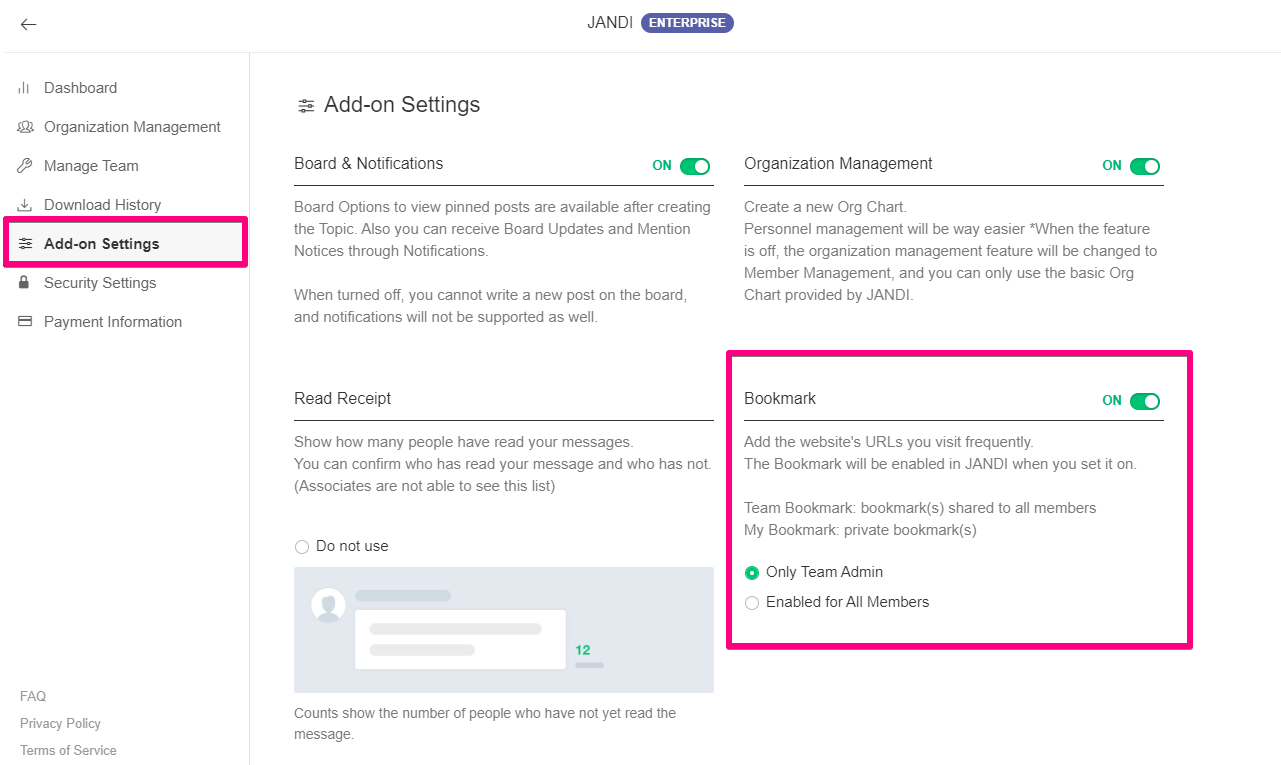Select Only Team Admin option
1281x765 pixels.
[752, 573]
